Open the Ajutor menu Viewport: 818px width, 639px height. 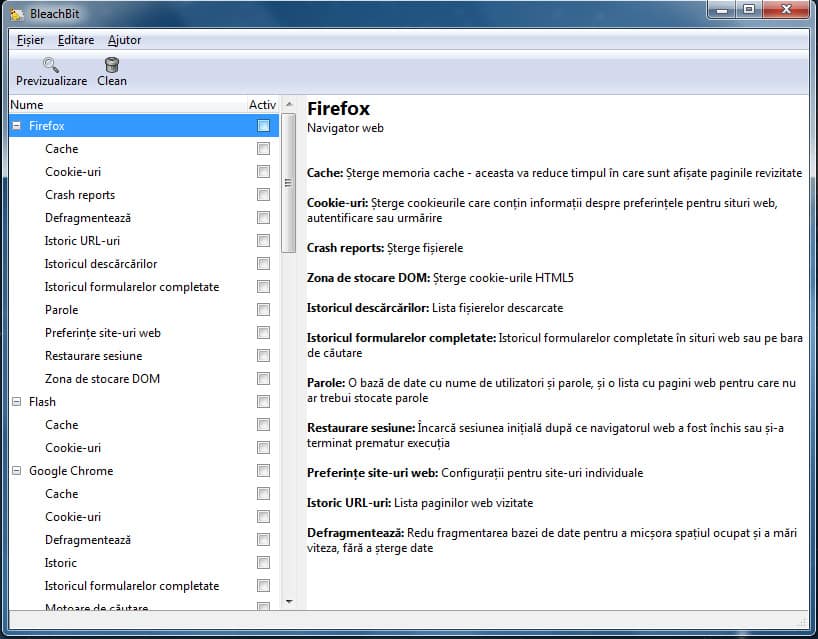[x=124, y=40]
